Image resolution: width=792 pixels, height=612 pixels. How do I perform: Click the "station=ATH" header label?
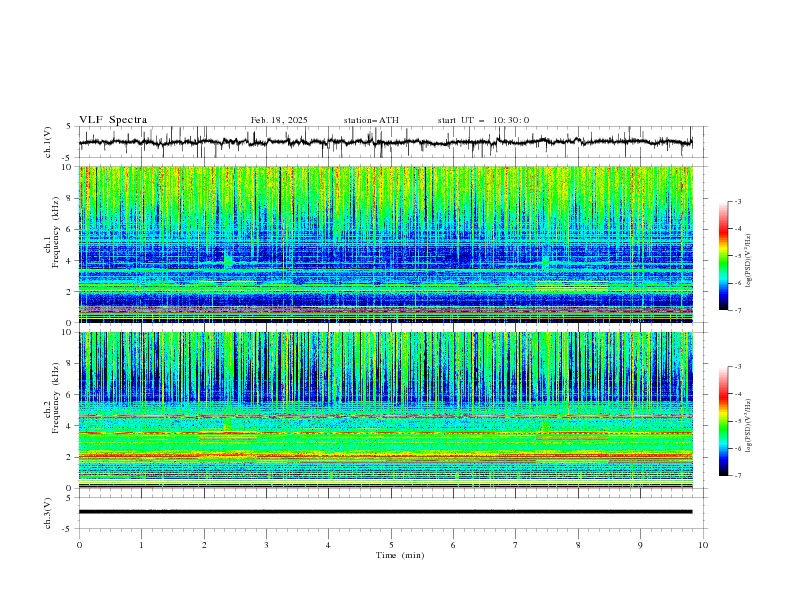pos(371,120)
